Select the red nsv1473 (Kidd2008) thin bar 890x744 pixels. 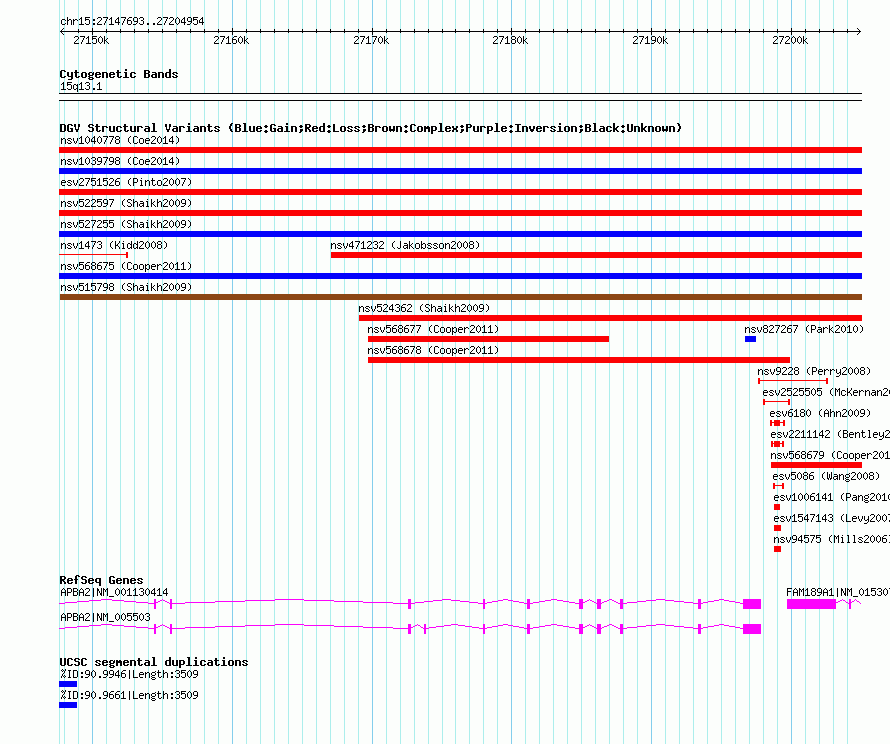[x=94, y=255]
